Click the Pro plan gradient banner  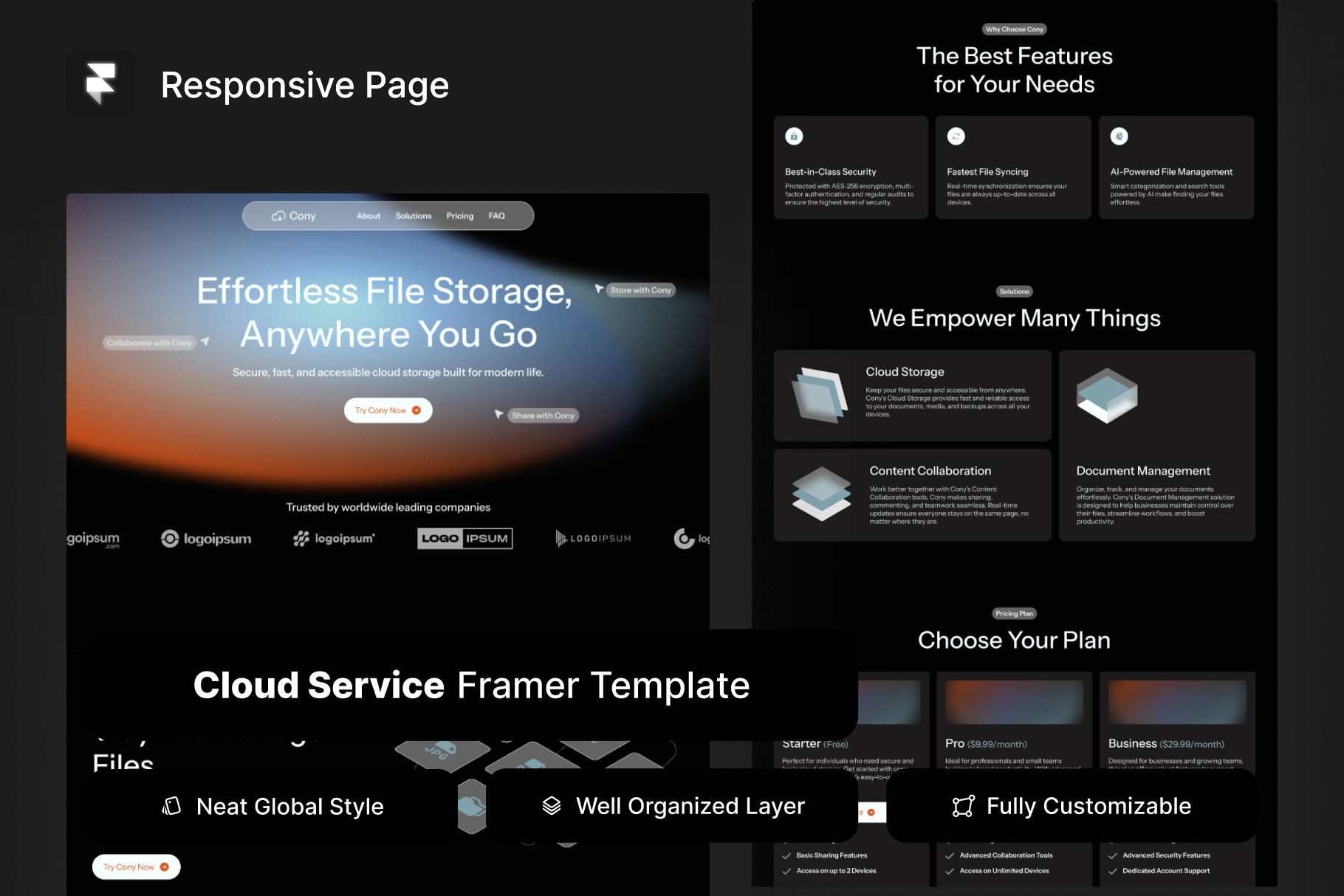pos(1014,702)
